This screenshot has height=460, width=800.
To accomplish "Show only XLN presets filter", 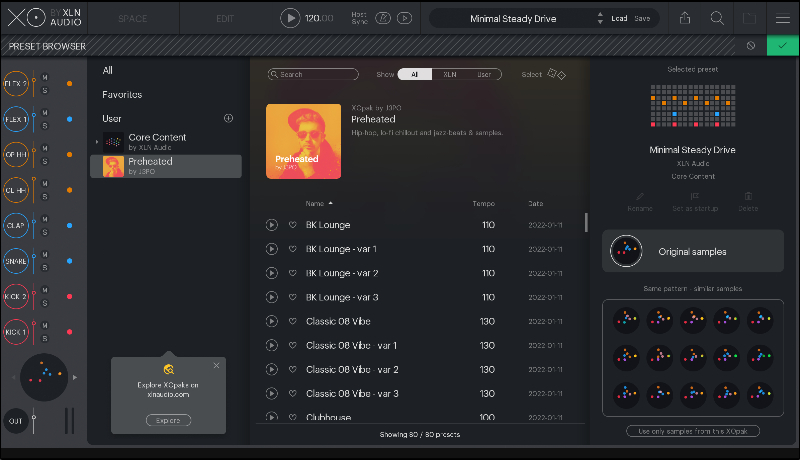I will [449, 74].
